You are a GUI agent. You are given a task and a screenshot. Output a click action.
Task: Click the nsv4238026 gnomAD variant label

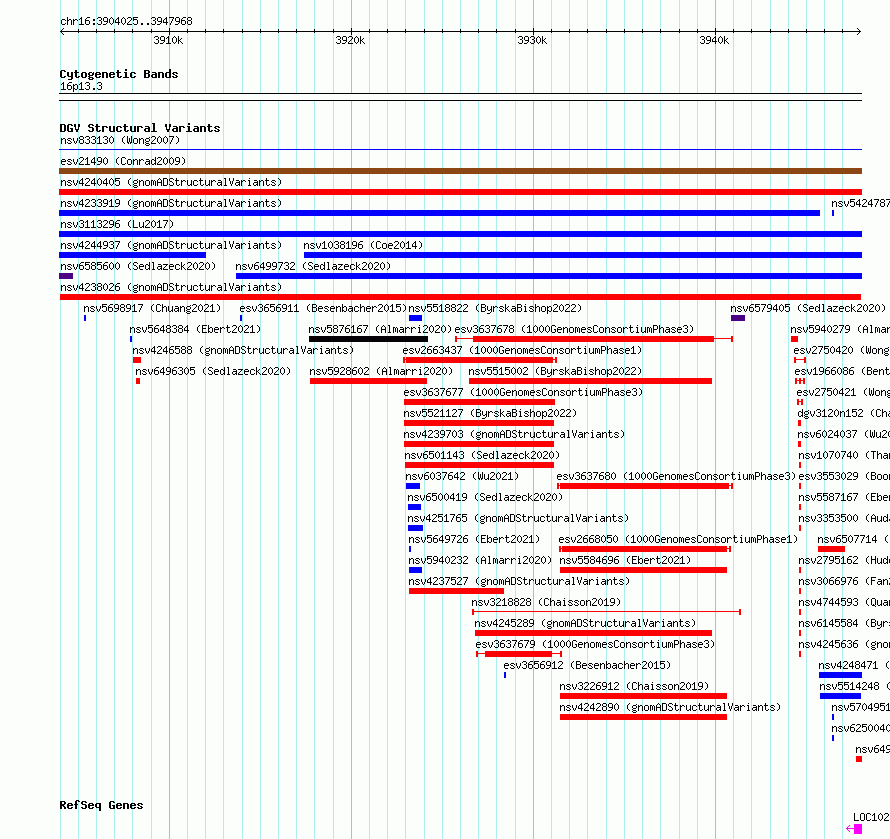[x=171, y=287]
